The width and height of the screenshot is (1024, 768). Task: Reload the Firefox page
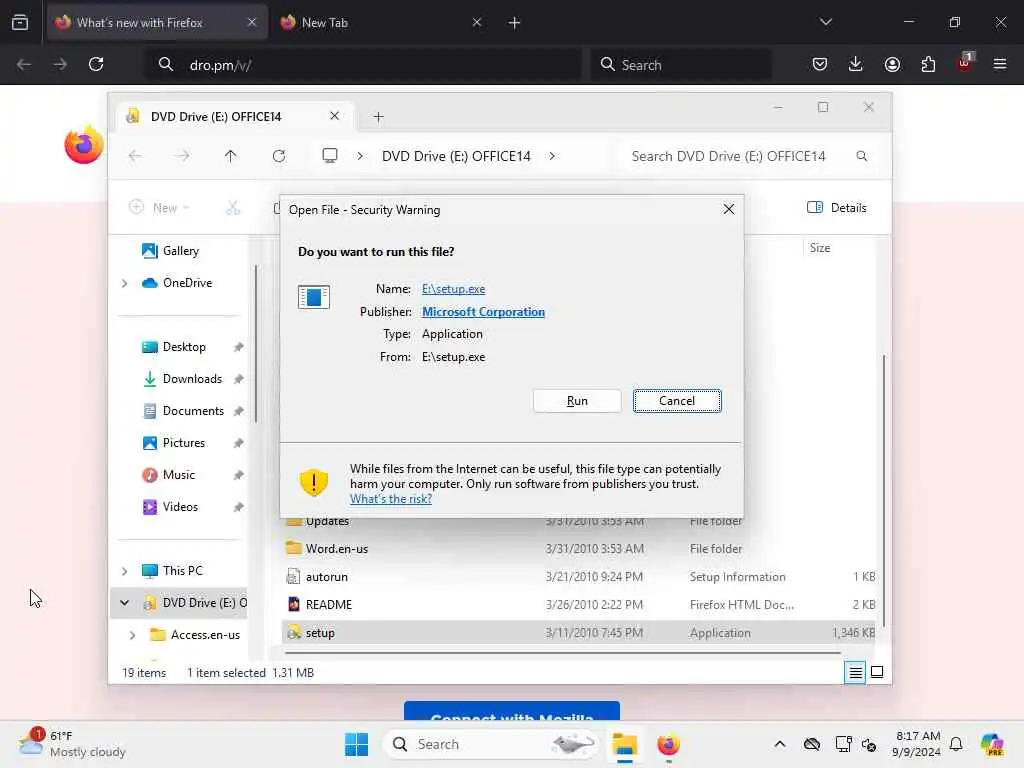click(96, 64)
